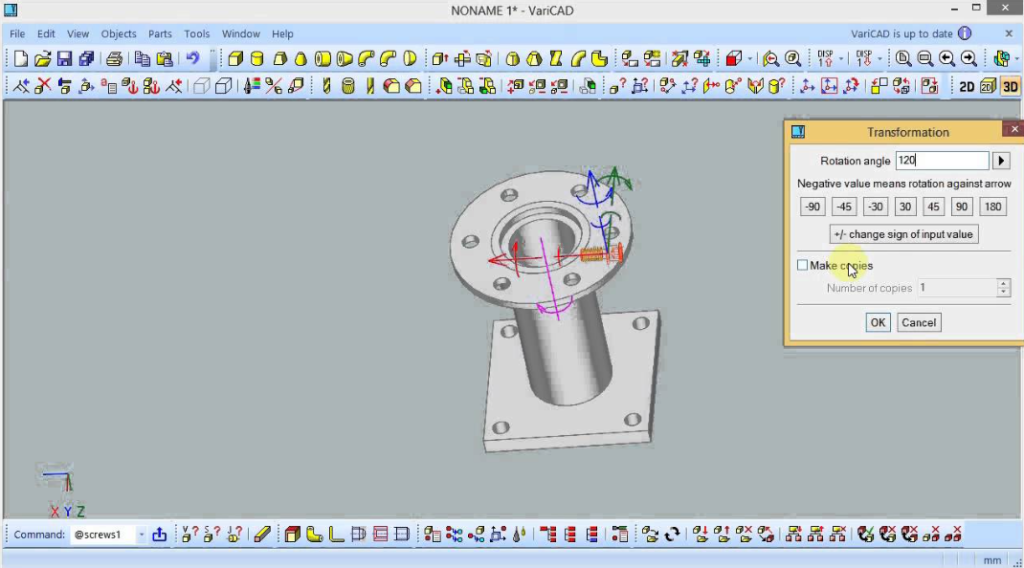Click change sign of input value button

tap(904, 234)
